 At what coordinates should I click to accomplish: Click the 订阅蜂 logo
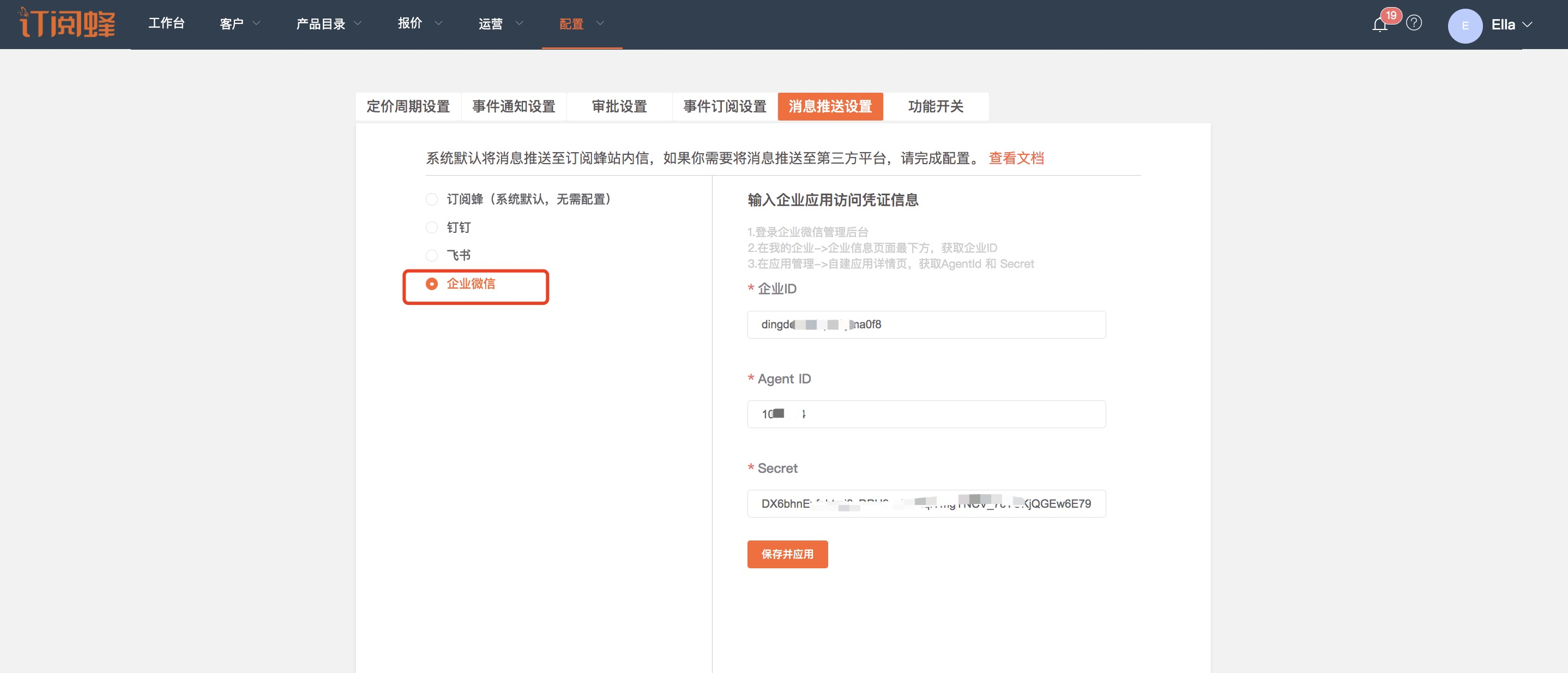tap(67, 23)
